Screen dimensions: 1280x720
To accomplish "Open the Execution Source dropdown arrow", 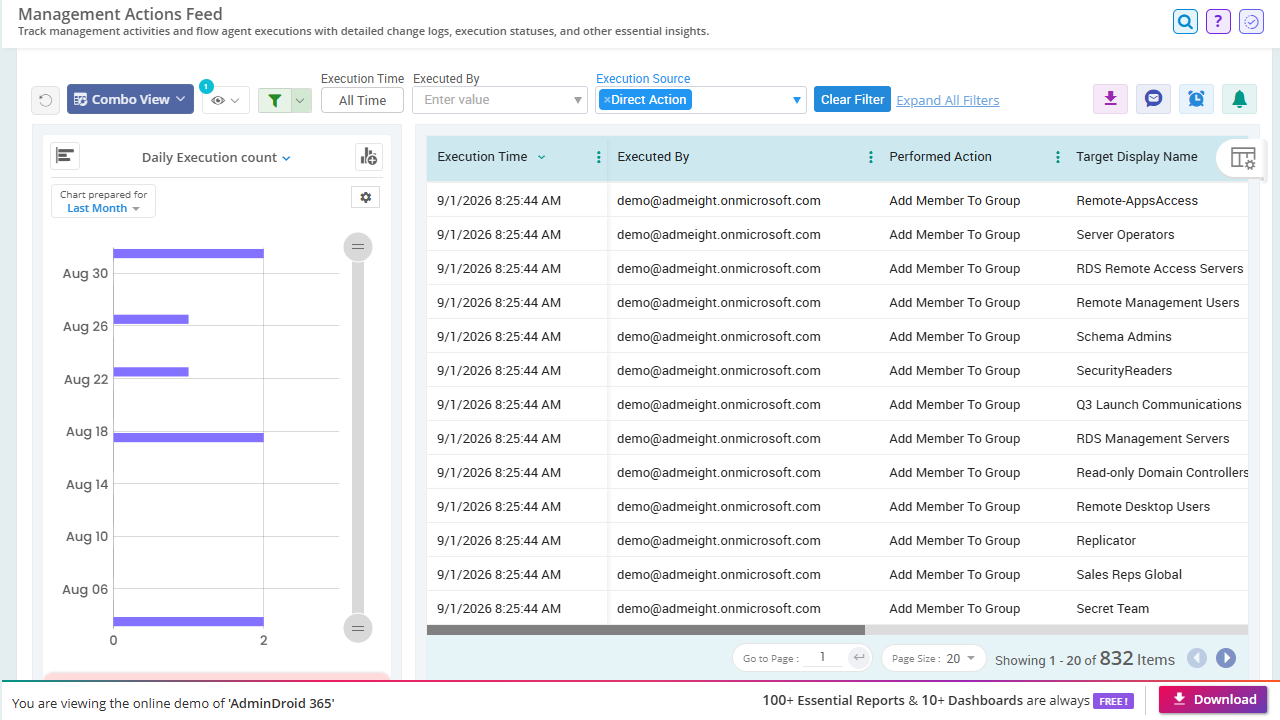I will tap(797, 100).
